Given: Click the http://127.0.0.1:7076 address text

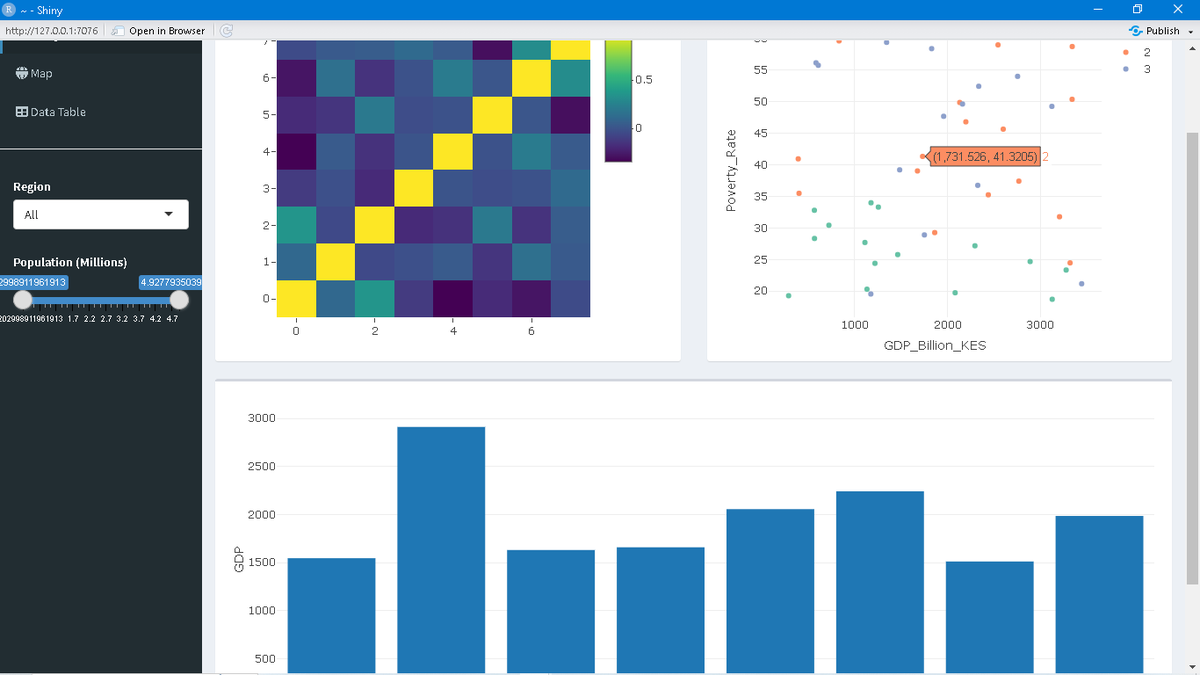Looking at the screenshot, I should pos(52,31).
